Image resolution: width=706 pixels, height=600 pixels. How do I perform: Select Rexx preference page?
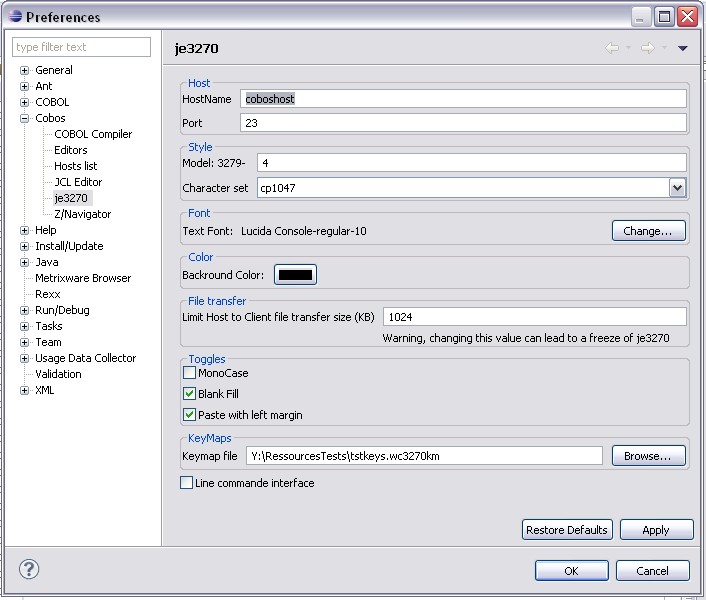point(48,294)
